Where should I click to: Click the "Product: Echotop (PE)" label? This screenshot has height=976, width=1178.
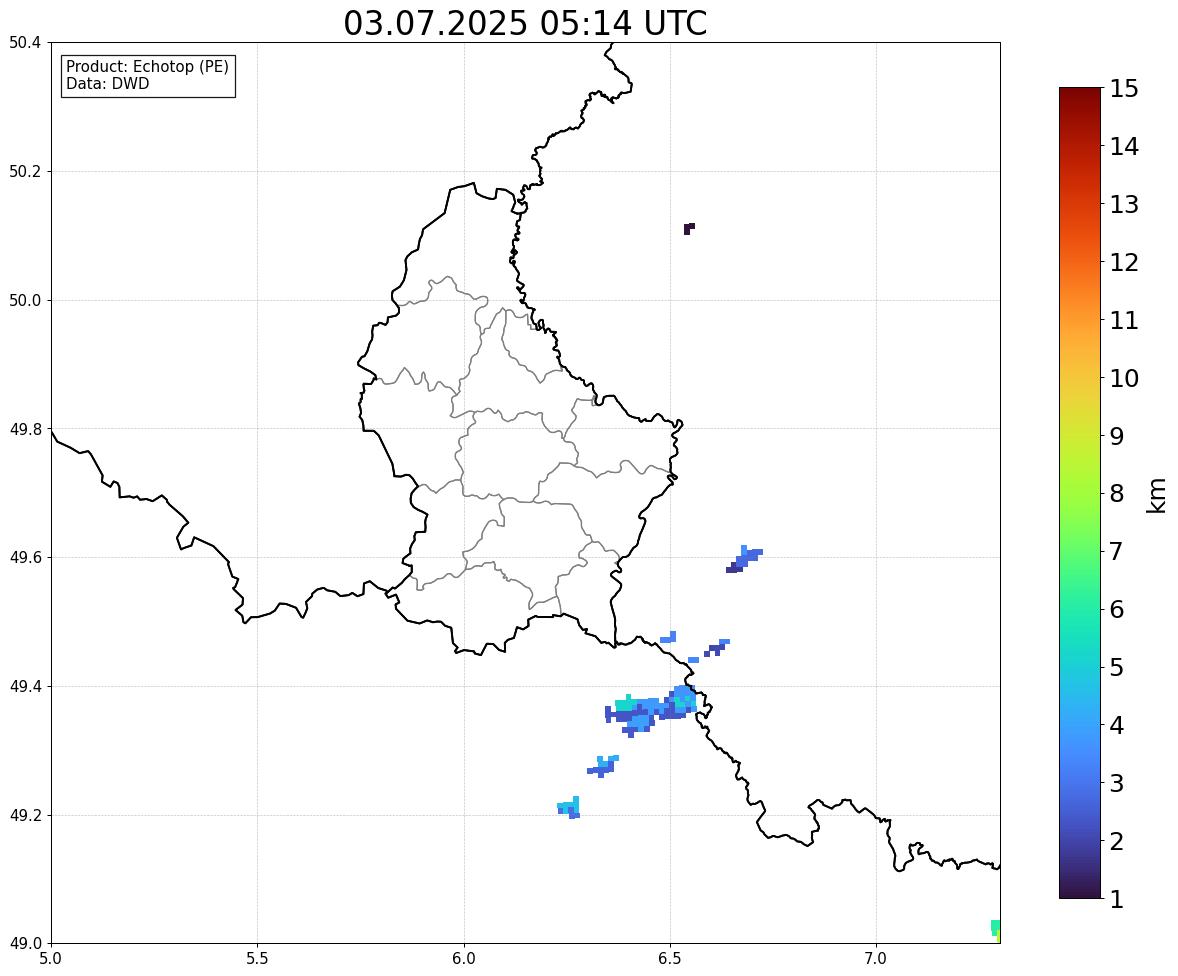point(147,67)
